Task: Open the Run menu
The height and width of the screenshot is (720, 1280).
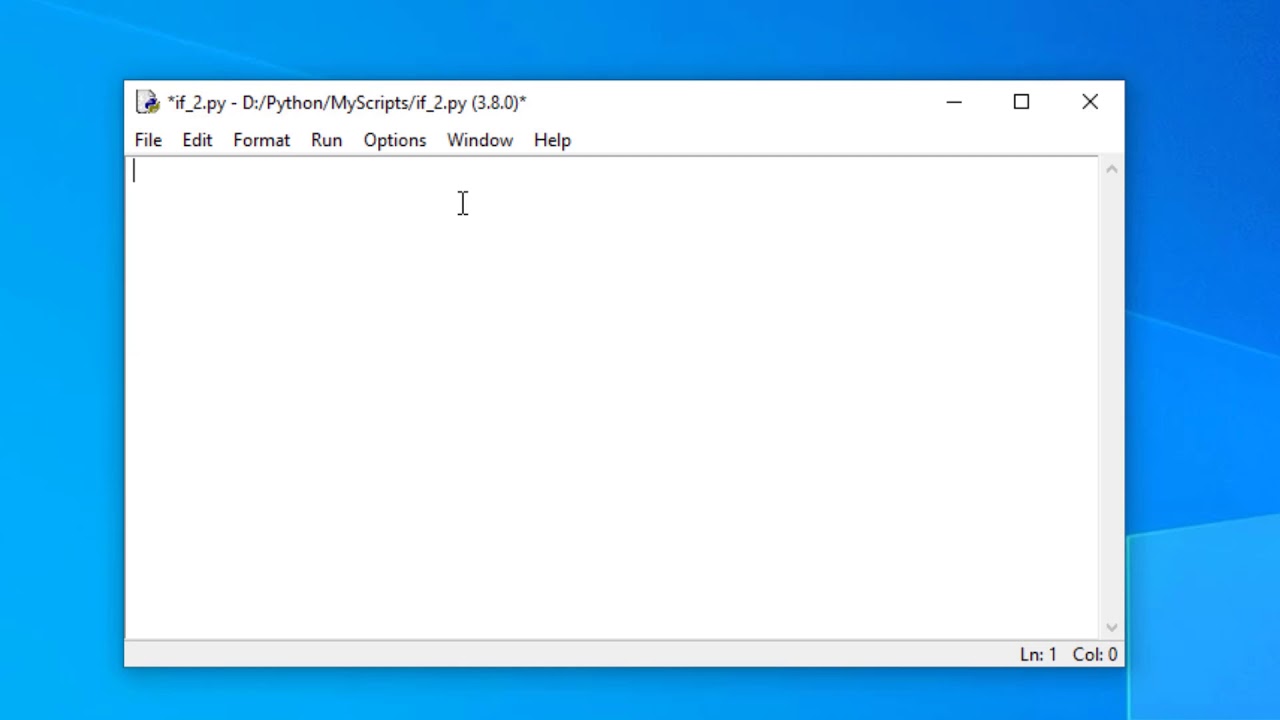Action: pyautogui.click(x=326, y=140)
